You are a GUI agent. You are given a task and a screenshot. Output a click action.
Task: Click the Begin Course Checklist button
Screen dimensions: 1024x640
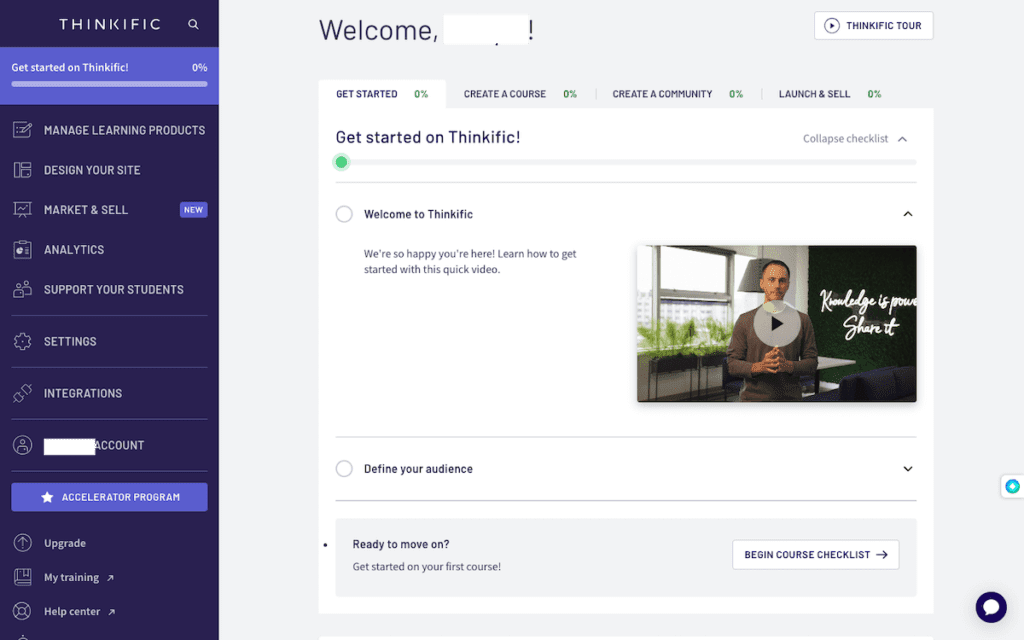click(x=815, y=554)
